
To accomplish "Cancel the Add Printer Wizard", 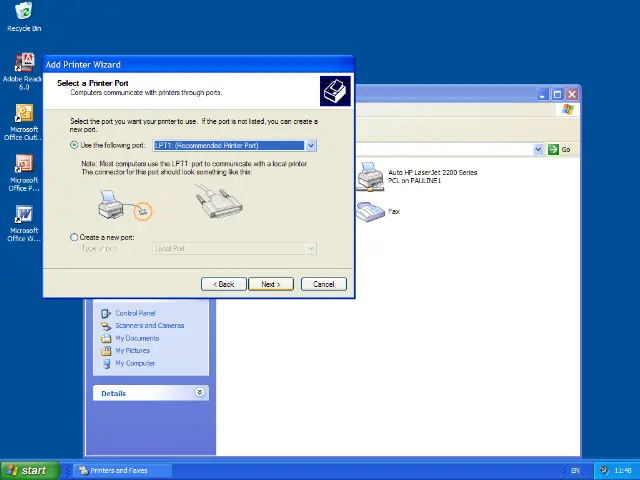I will 324,284.
